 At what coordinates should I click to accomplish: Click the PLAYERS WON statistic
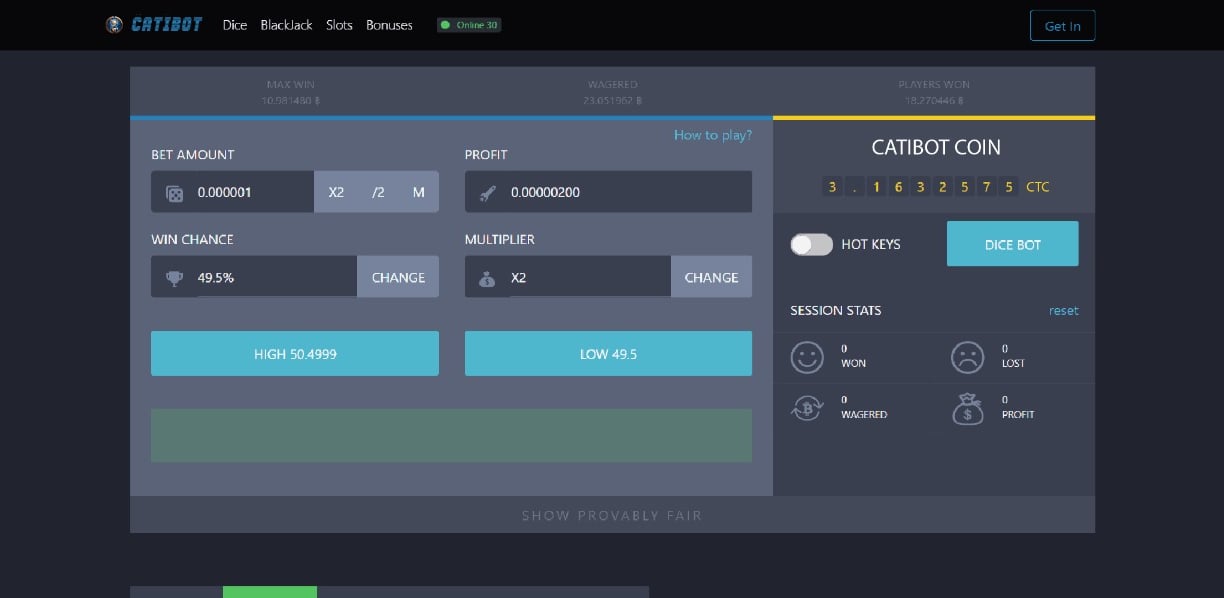point(934,92)
